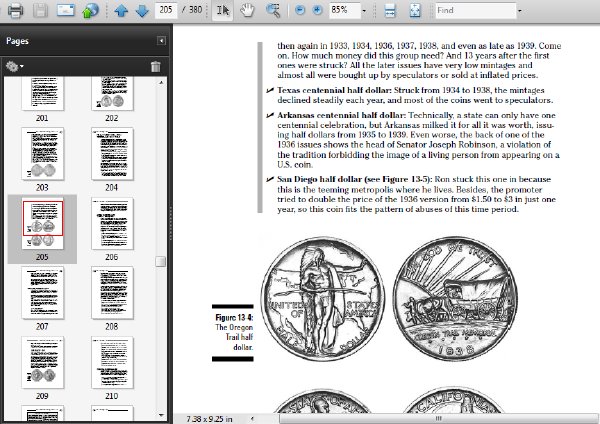The width and height of the screenshot is (600, 424).
Task: Go to next page with the down arrow
Action: click(142, 11)
